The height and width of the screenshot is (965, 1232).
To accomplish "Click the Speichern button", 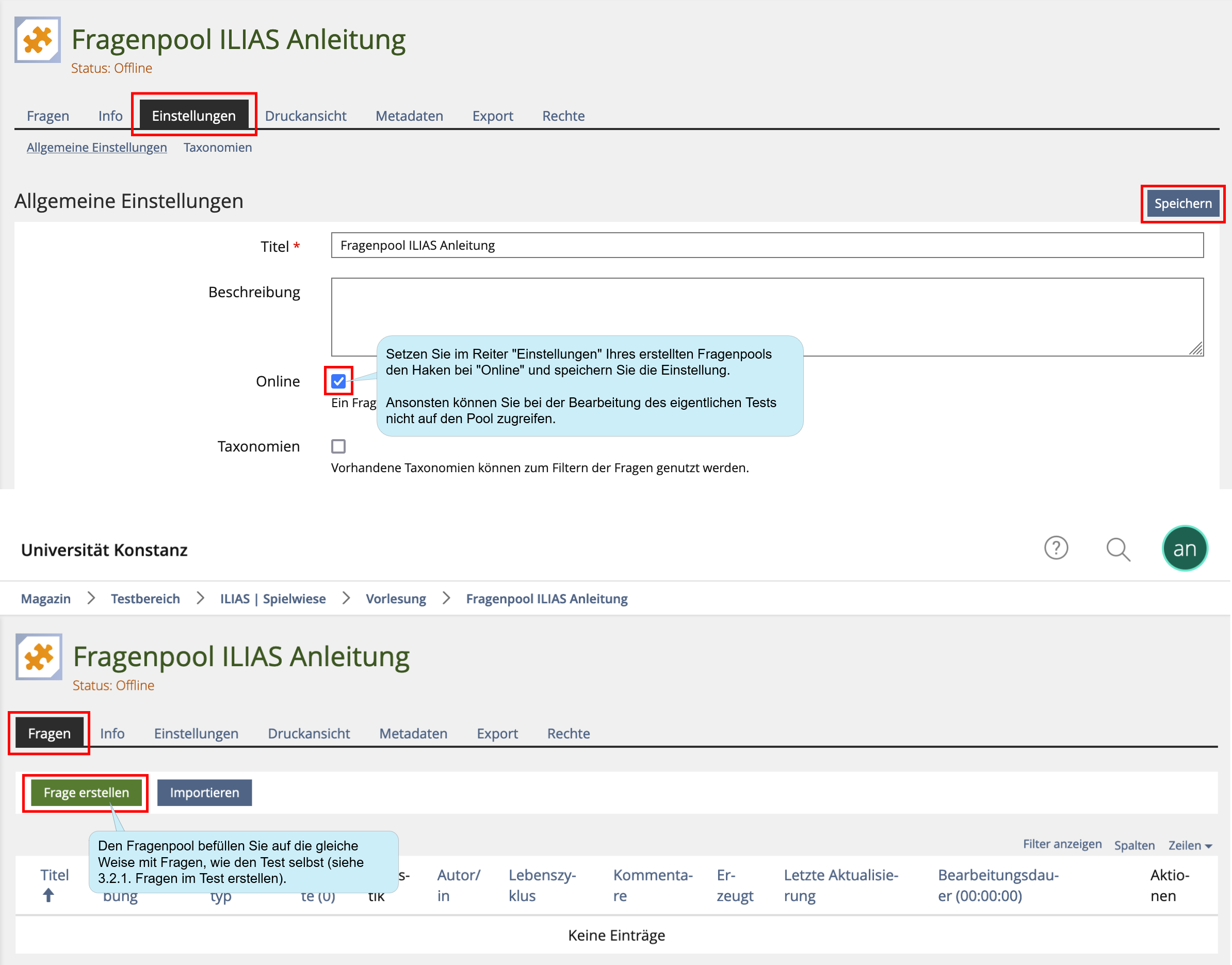I will [x=1183, y=203].
